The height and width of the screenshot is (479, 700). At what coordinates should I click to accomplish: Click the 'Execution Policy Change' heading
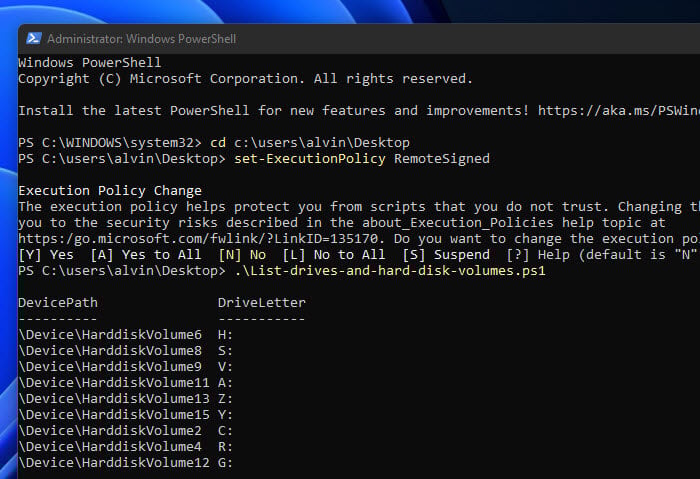click(x=110, y=191)
